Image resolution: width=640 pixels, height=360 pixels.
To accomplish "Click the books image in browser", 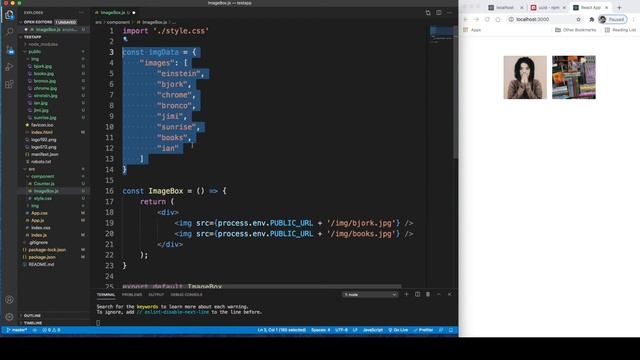I will coord(573,77).
